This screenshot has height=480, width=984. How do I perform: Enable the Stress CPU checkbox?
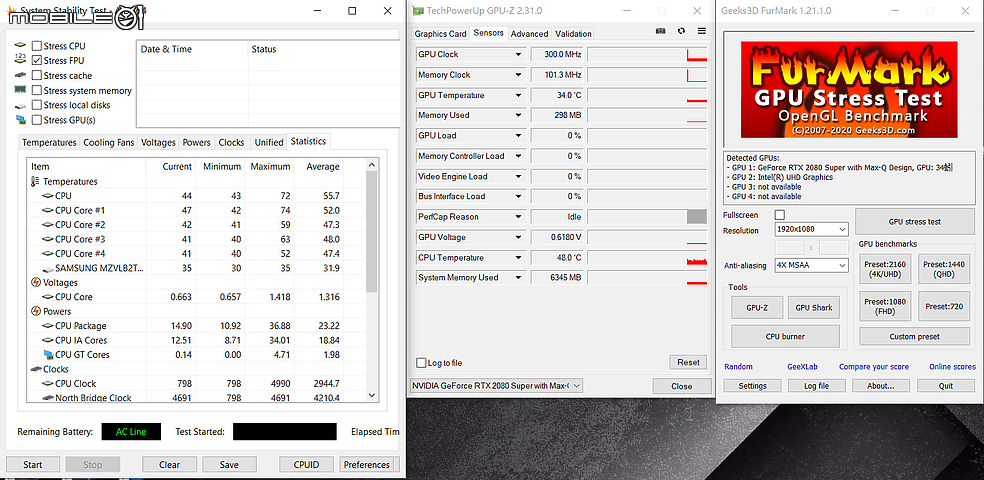coord(37,46)
